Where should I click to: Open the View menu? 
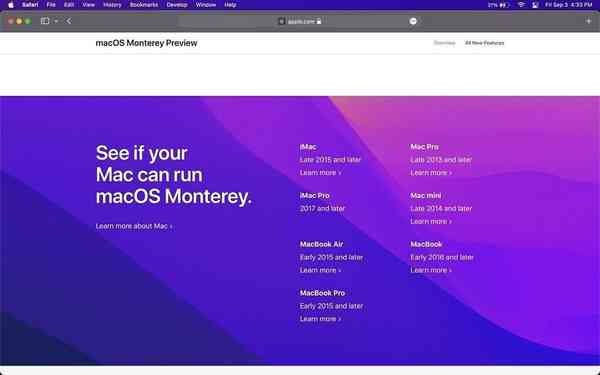pos(88,5)
